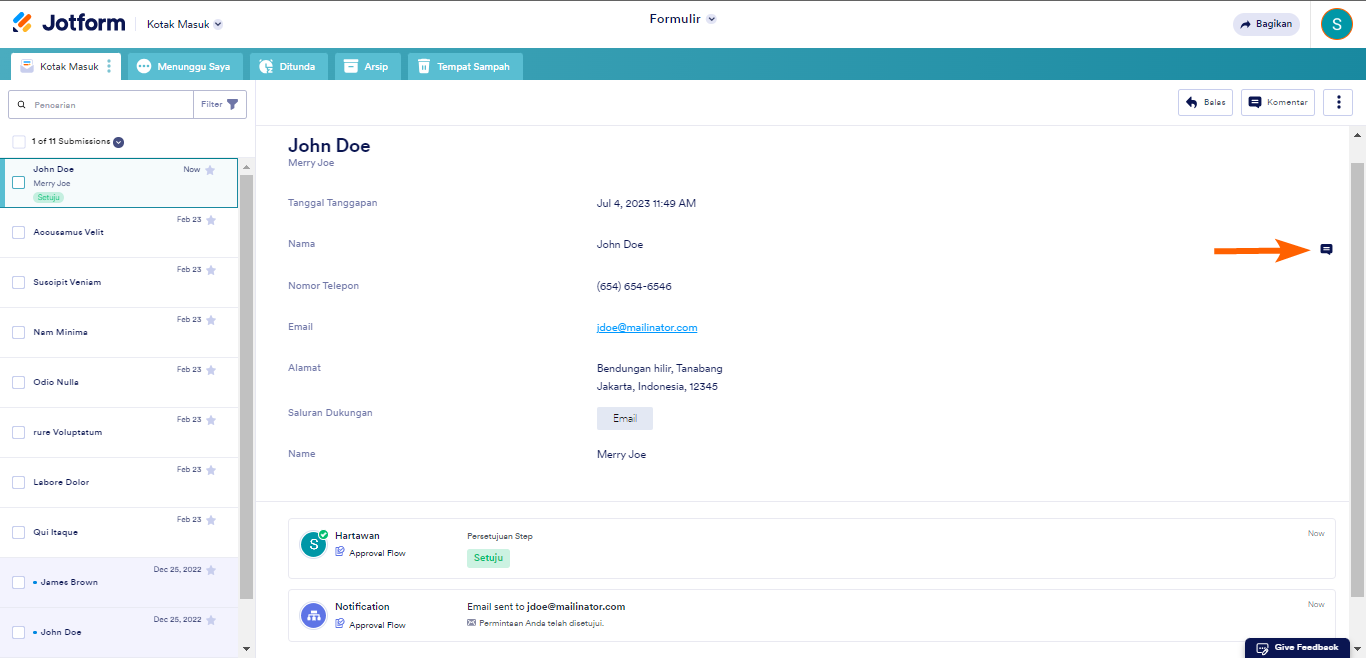Open the Kotak Masuk tab options dots
This screenshot has height=658, width=1366.
(x=109, y=66)
